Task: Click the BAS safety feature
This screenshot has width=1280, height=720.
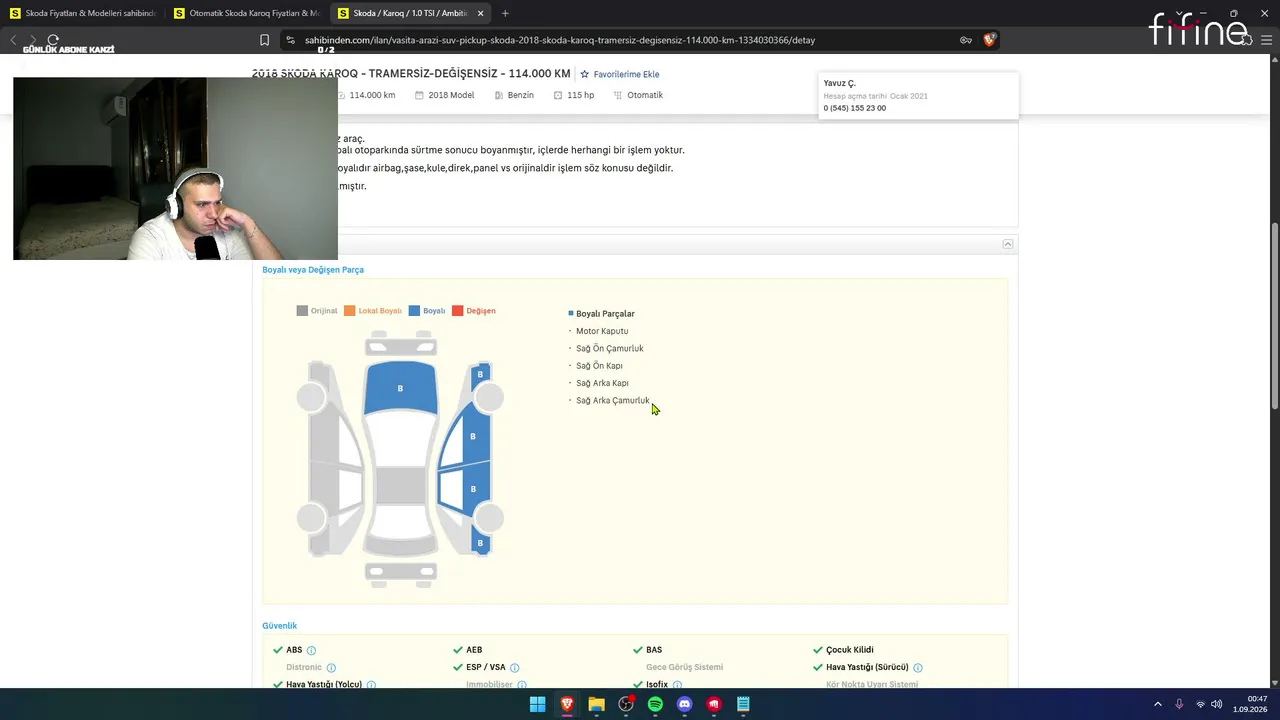Action: point(654,650)
